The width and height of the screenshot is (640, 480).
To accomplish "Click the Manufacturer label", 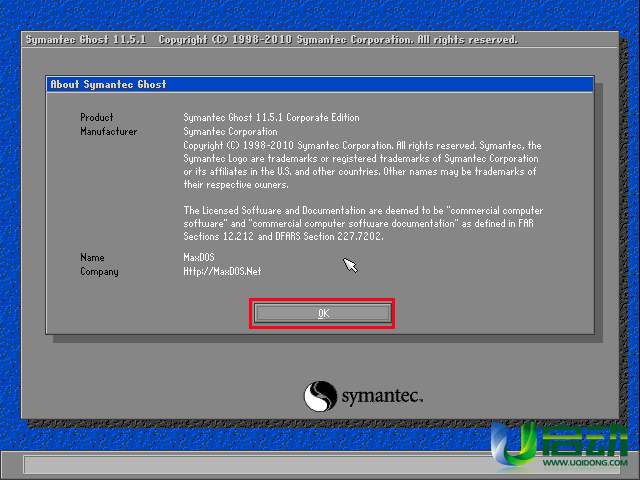I will click(x=109, y=131).
